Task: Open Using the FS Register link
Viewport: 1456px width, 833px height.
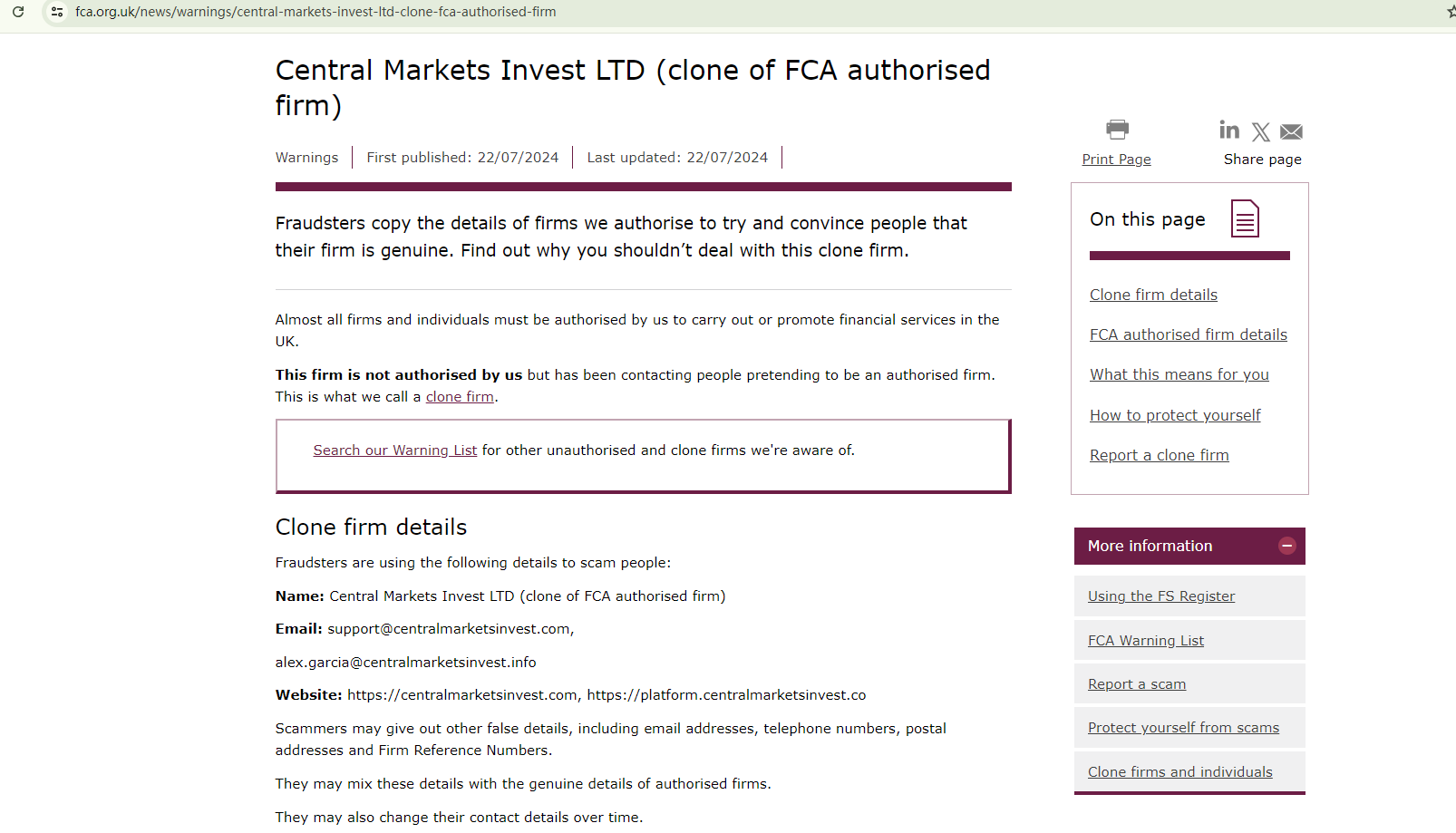Action: 1161,596
